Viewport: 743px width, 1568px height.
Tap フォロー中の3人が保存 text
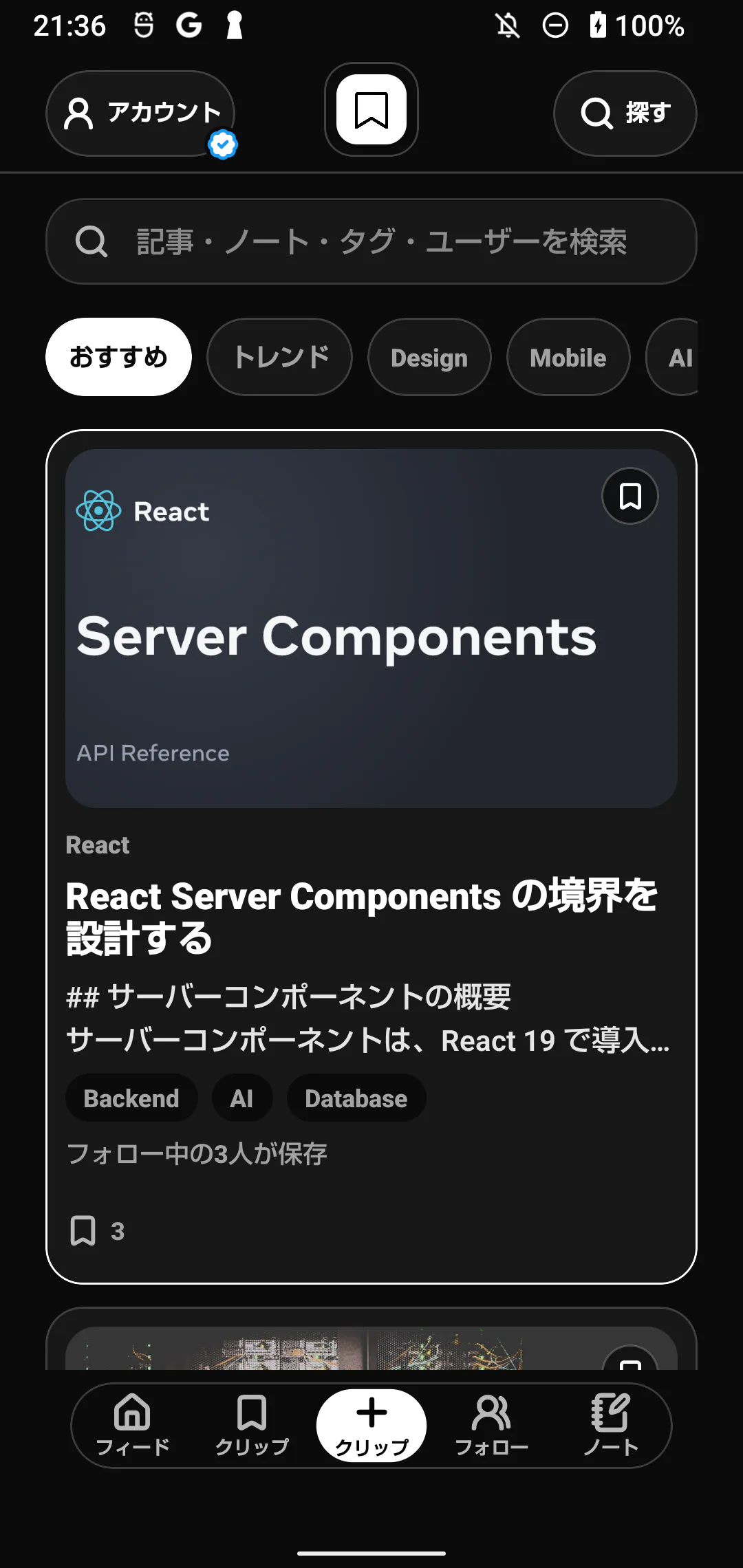197,1154
